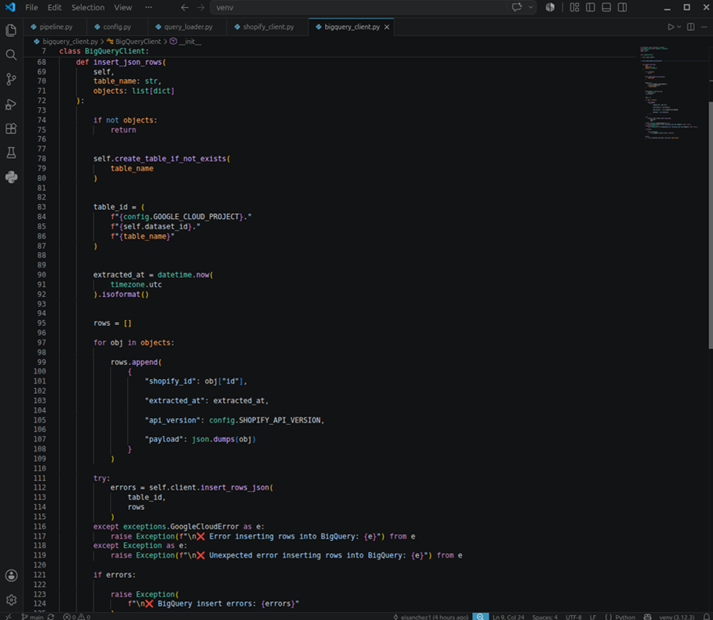Toggle the secondary side bar
The image size is (713, 620).
(x=623, y=7)
